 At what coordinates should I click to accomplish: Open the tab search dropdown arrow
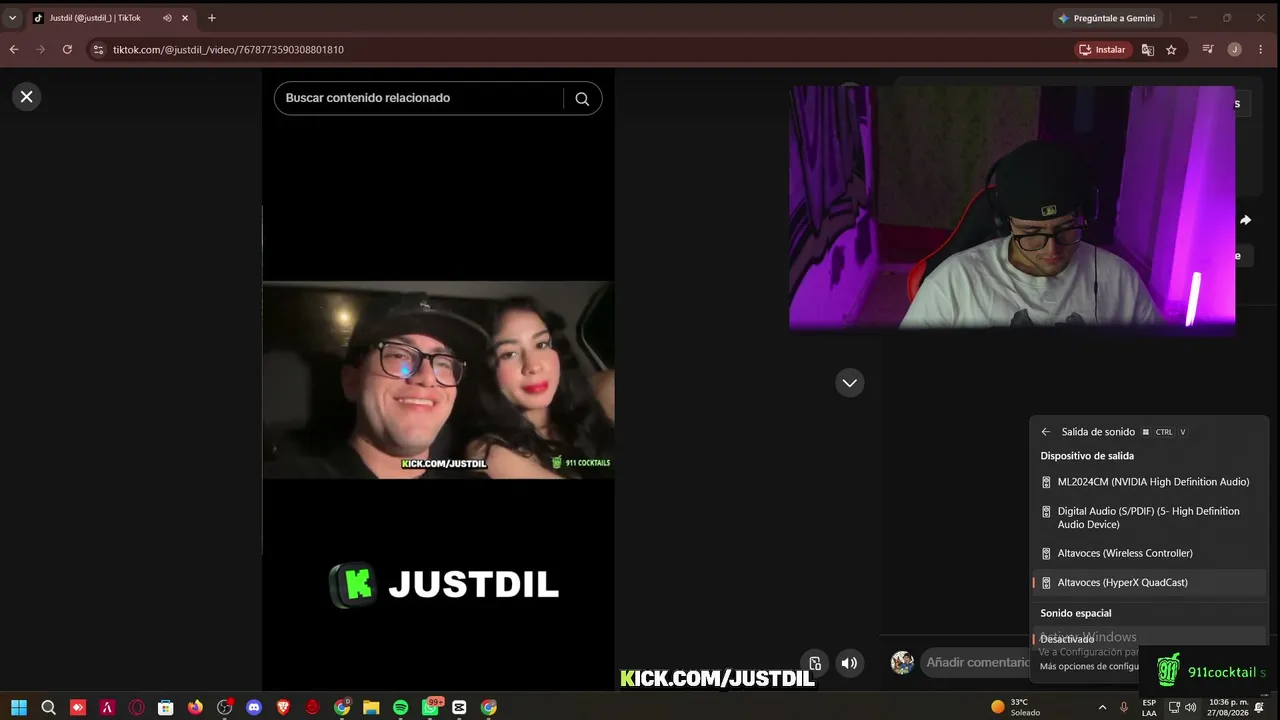pyautogui.click(x=12, y=18)
